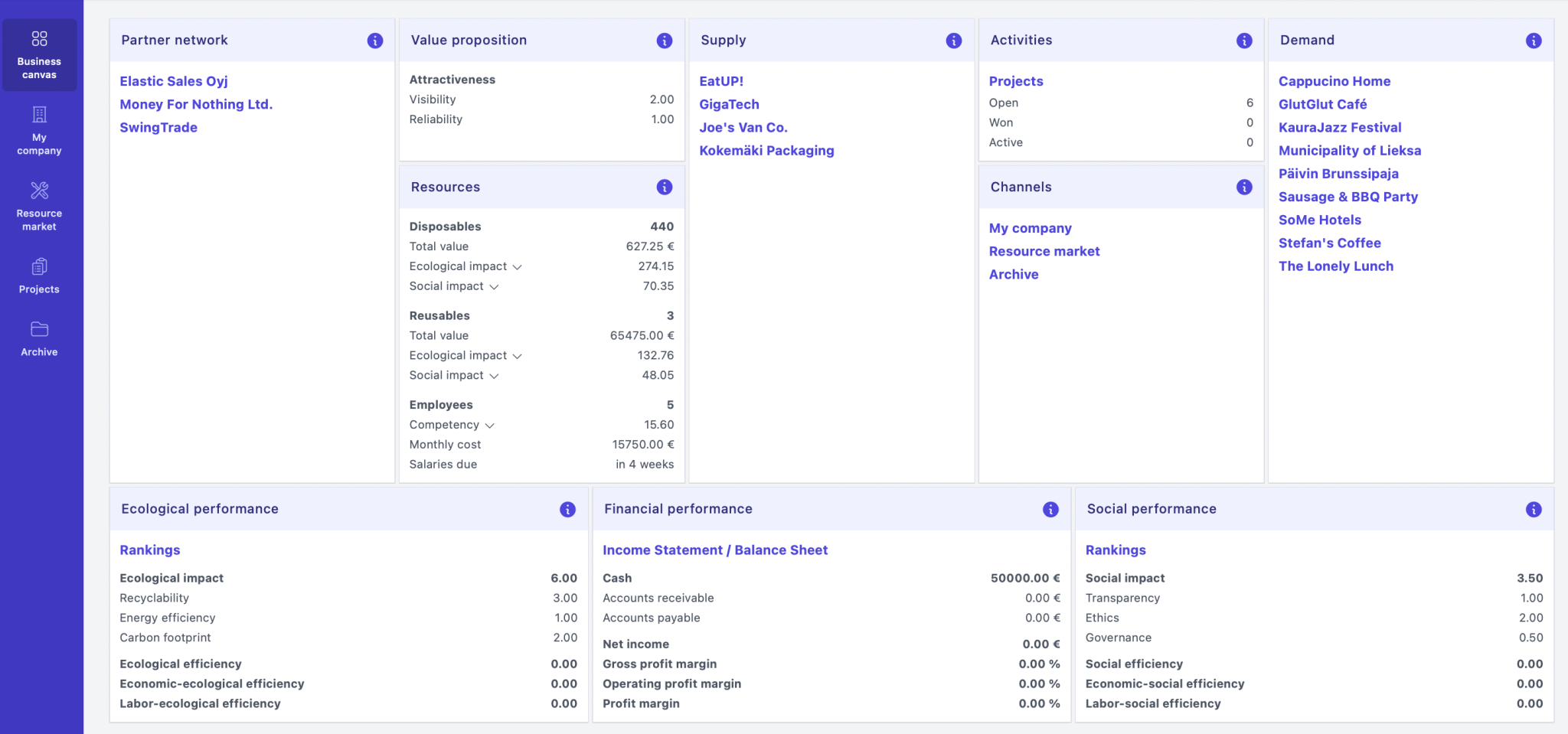Open the Resources info icon

point(664,188)
